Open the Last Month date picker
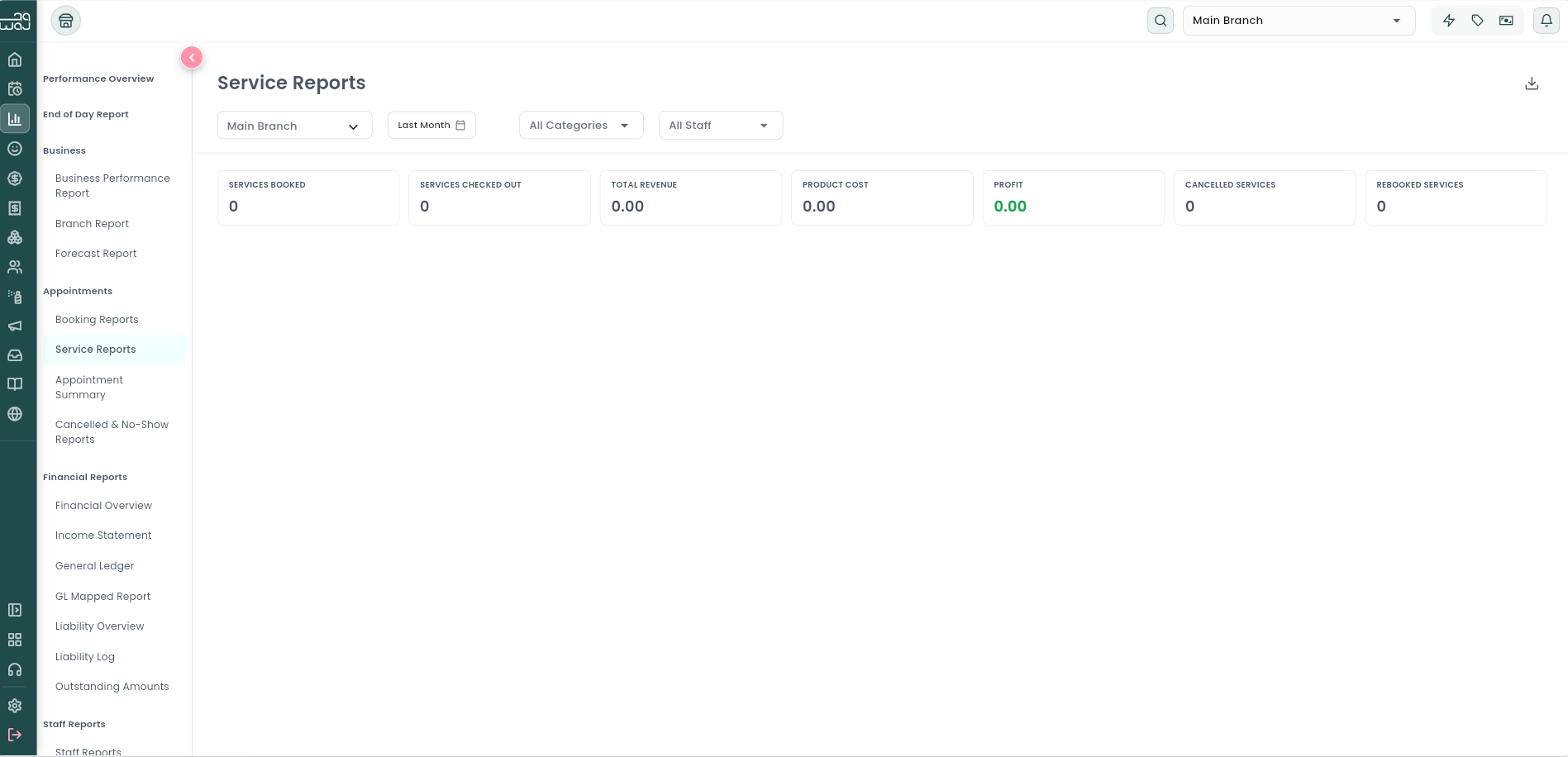The width and height of the screenshot is (1568, 757). pos(431,126)
